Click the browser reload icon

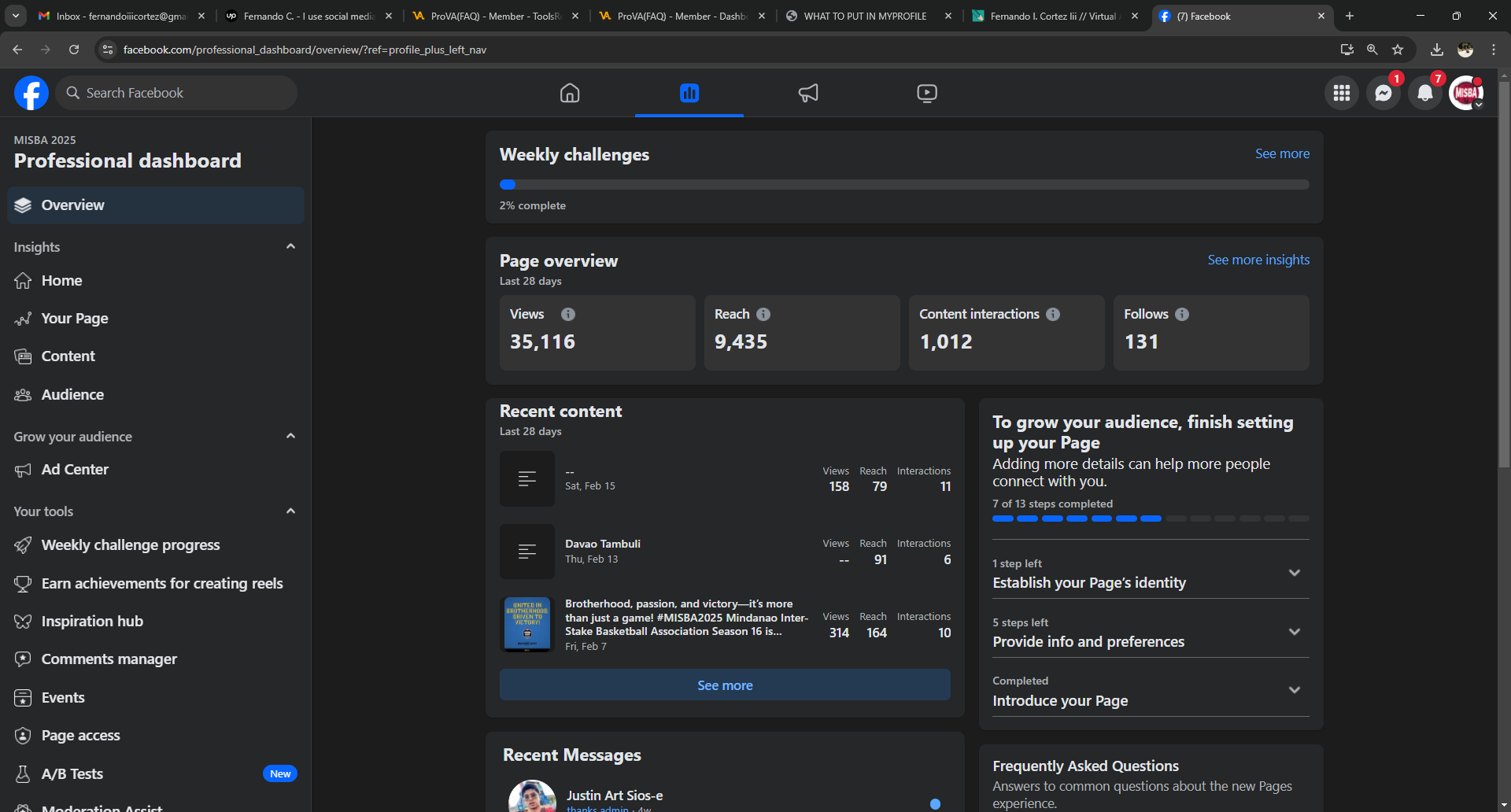[x=74, y=50]
